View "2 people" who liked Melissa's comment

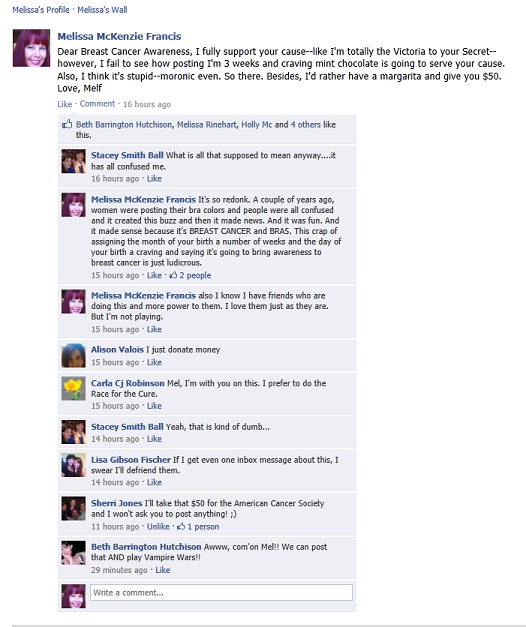click(x=195, y=275)
